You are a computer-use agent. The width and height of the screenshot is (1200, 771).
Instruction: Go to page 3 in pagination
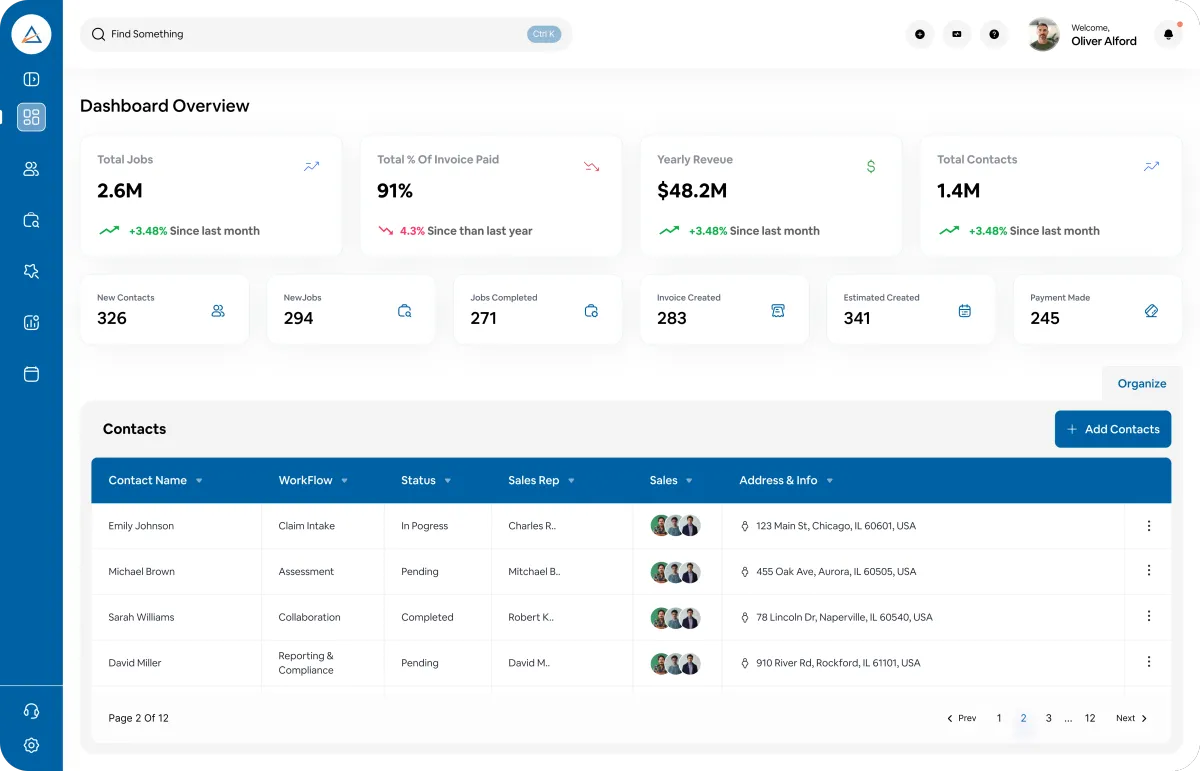click(1048, 718)
